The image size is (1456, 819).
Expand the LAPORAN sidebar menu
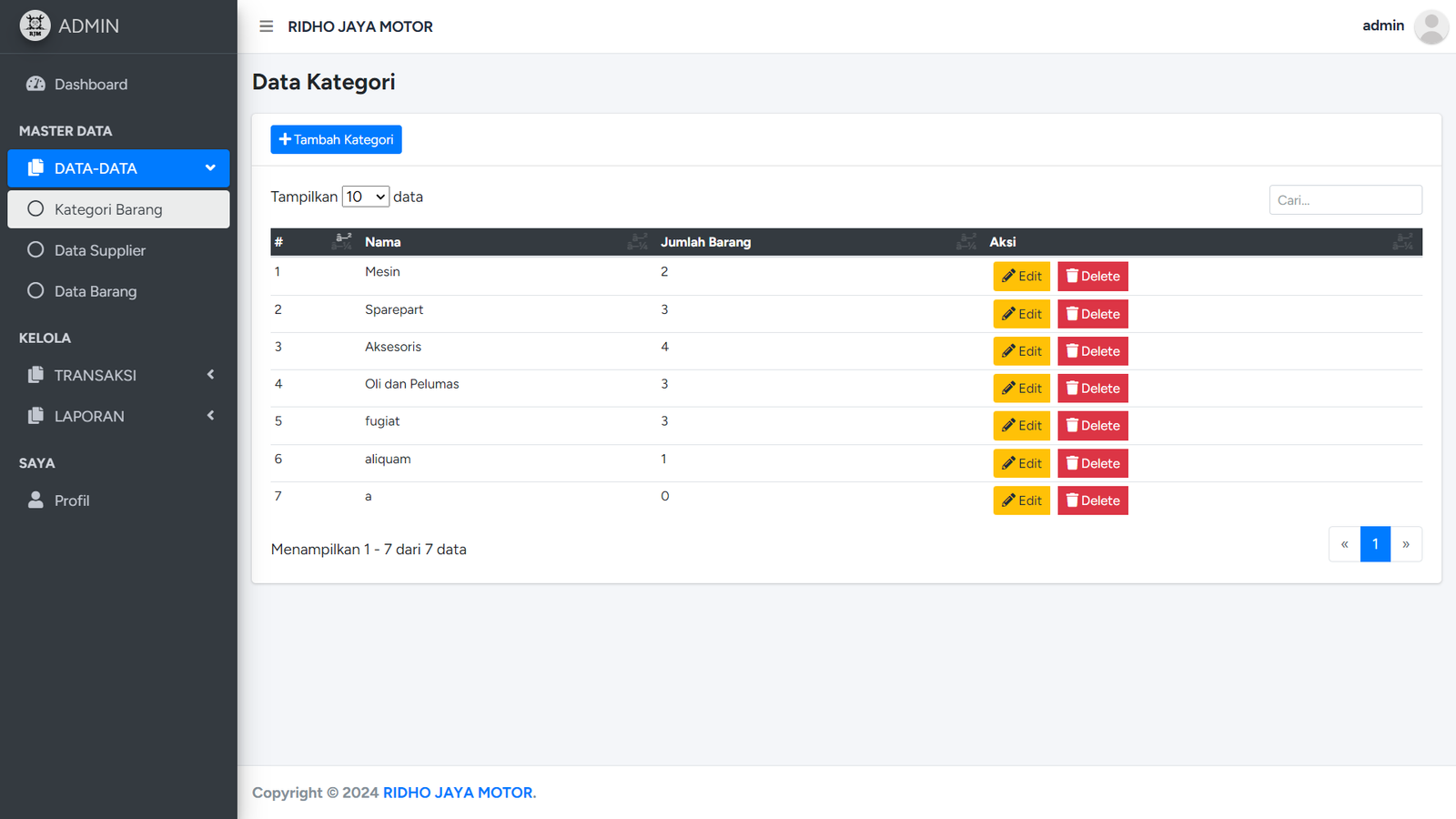point(118,416)
